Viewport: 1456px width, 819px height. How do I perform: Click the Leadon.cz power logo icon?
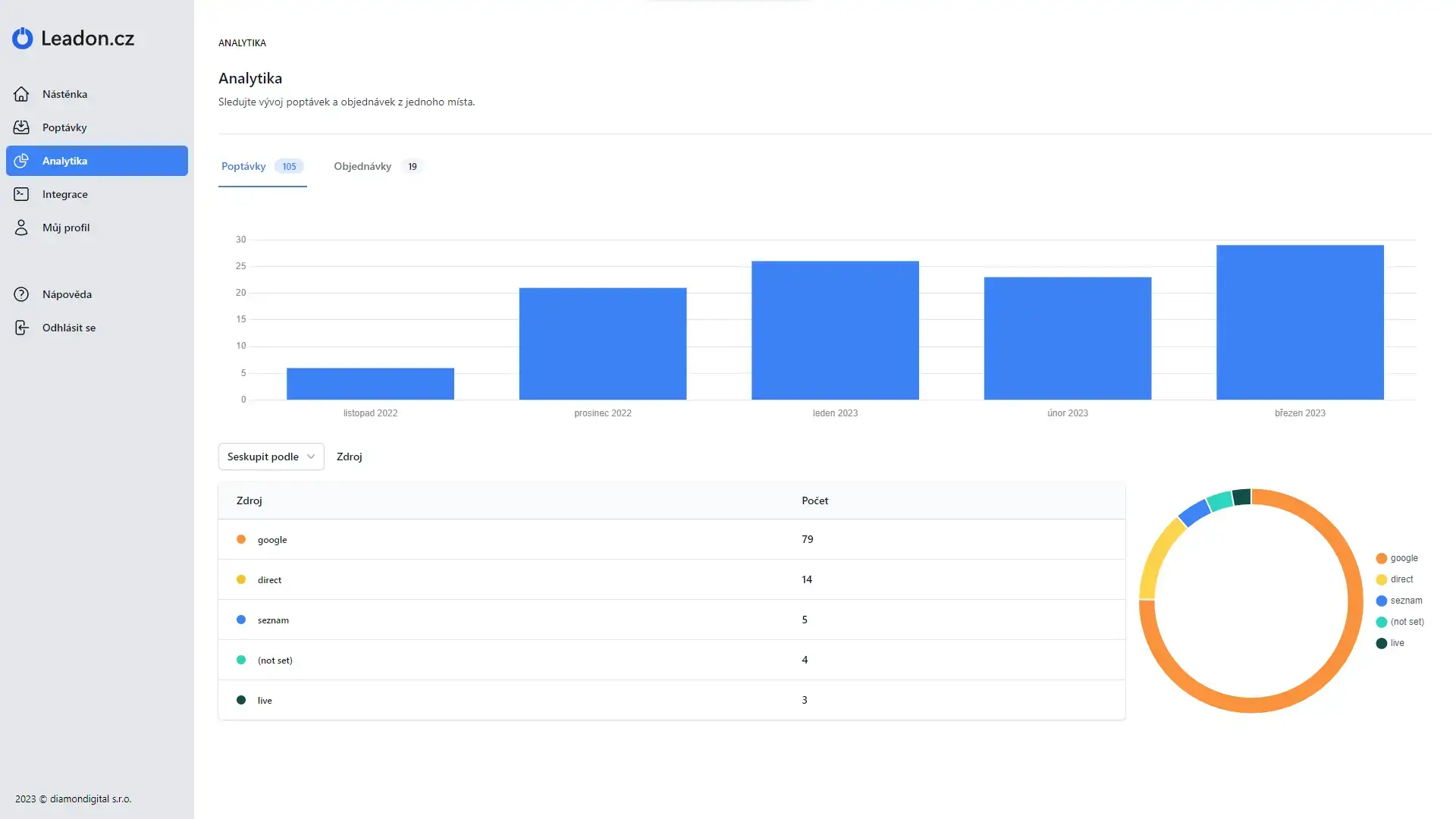click(x=23, y=38)
